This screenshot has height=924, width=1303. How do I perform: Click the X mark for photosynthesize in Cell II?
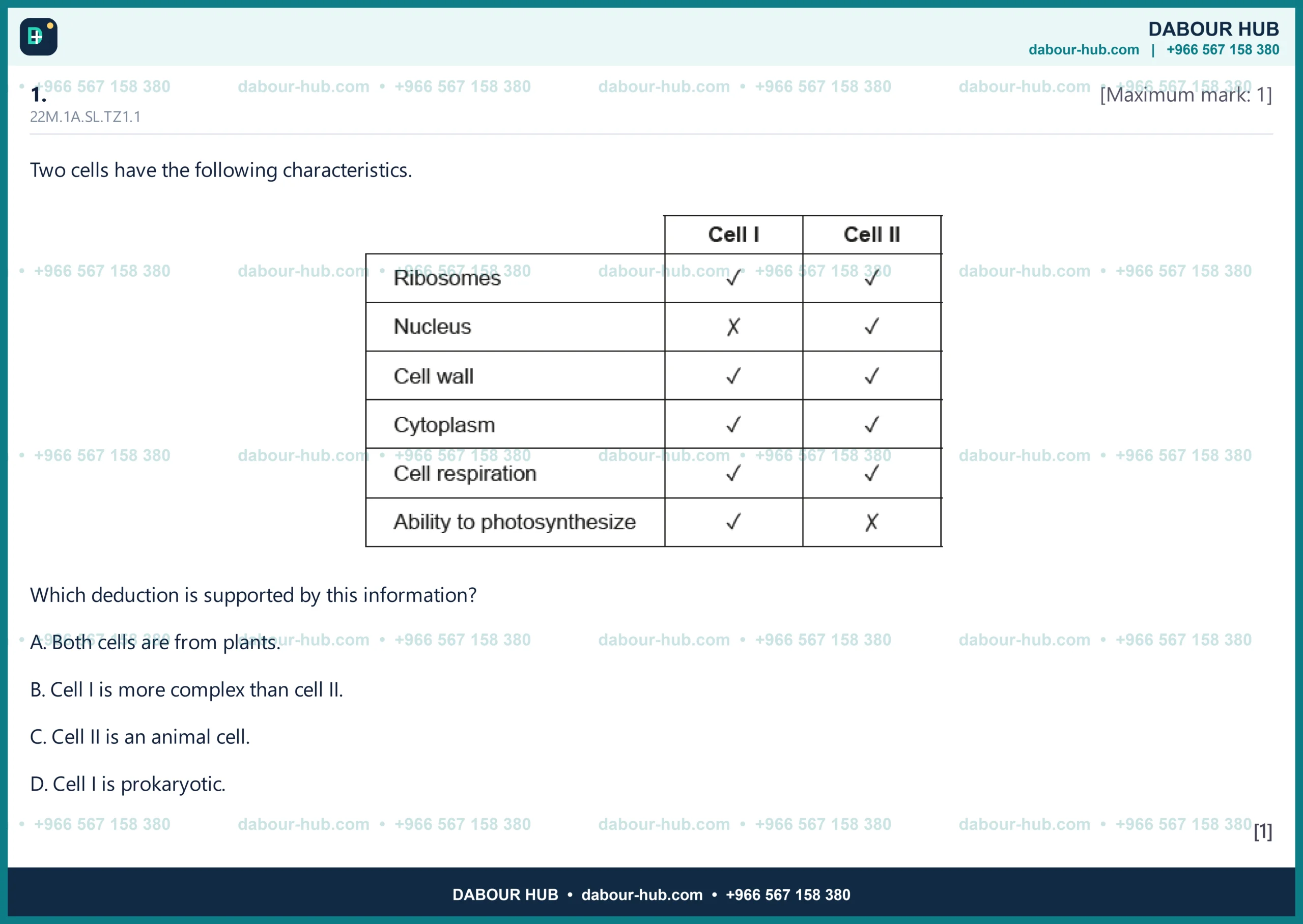(872, 523)
